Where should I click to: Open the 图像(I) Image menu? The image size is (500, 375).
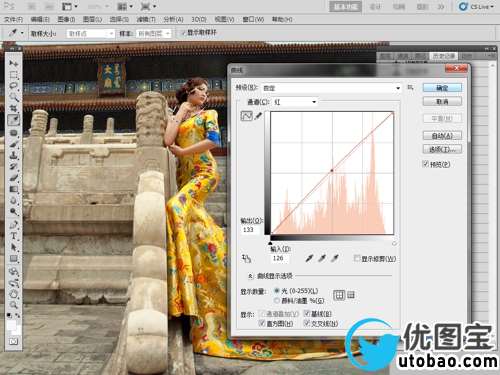(66, 20)
